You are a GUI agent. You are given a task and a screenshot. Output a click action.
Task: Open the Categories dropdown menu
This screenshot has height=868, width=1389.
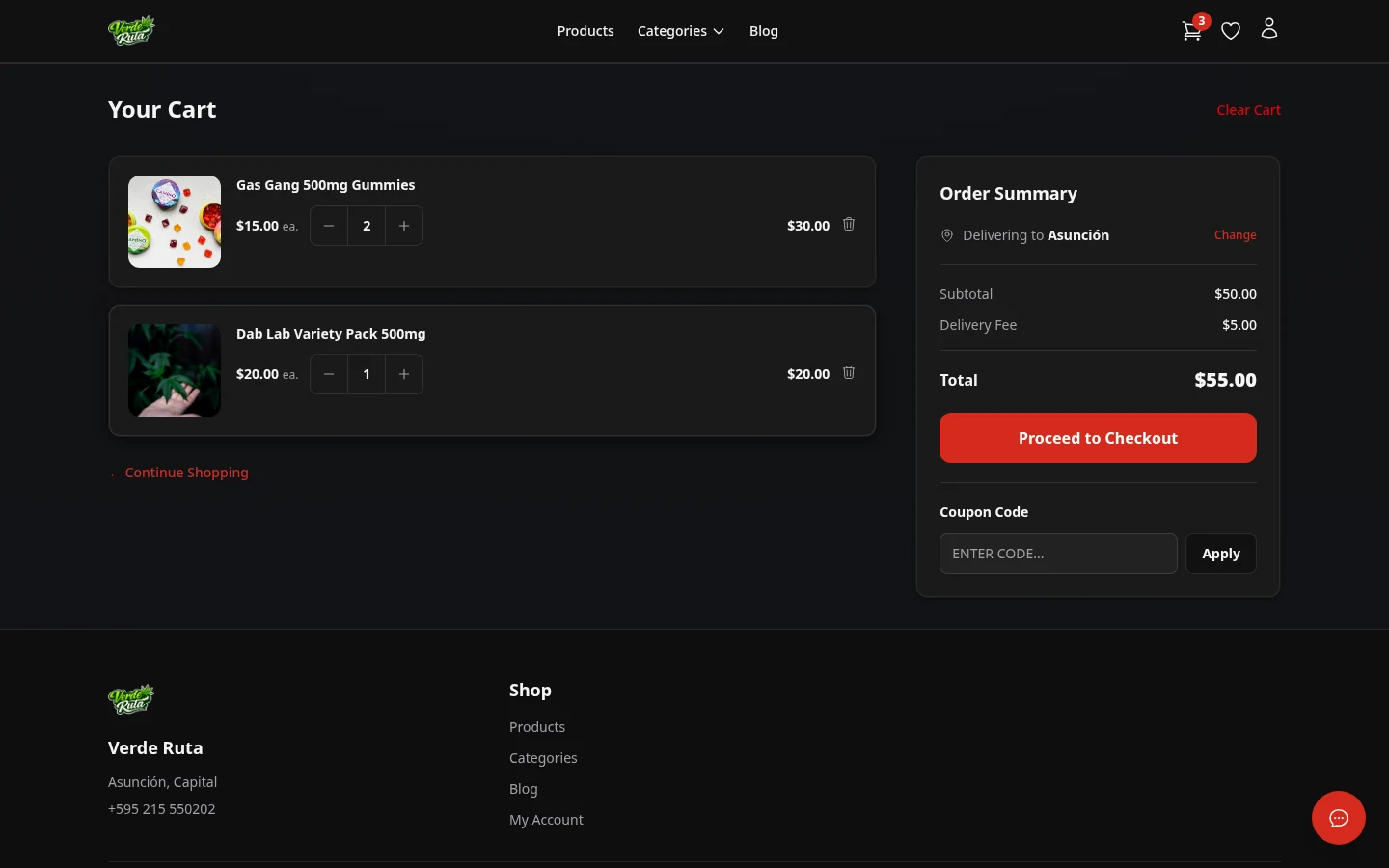(681, 30)
